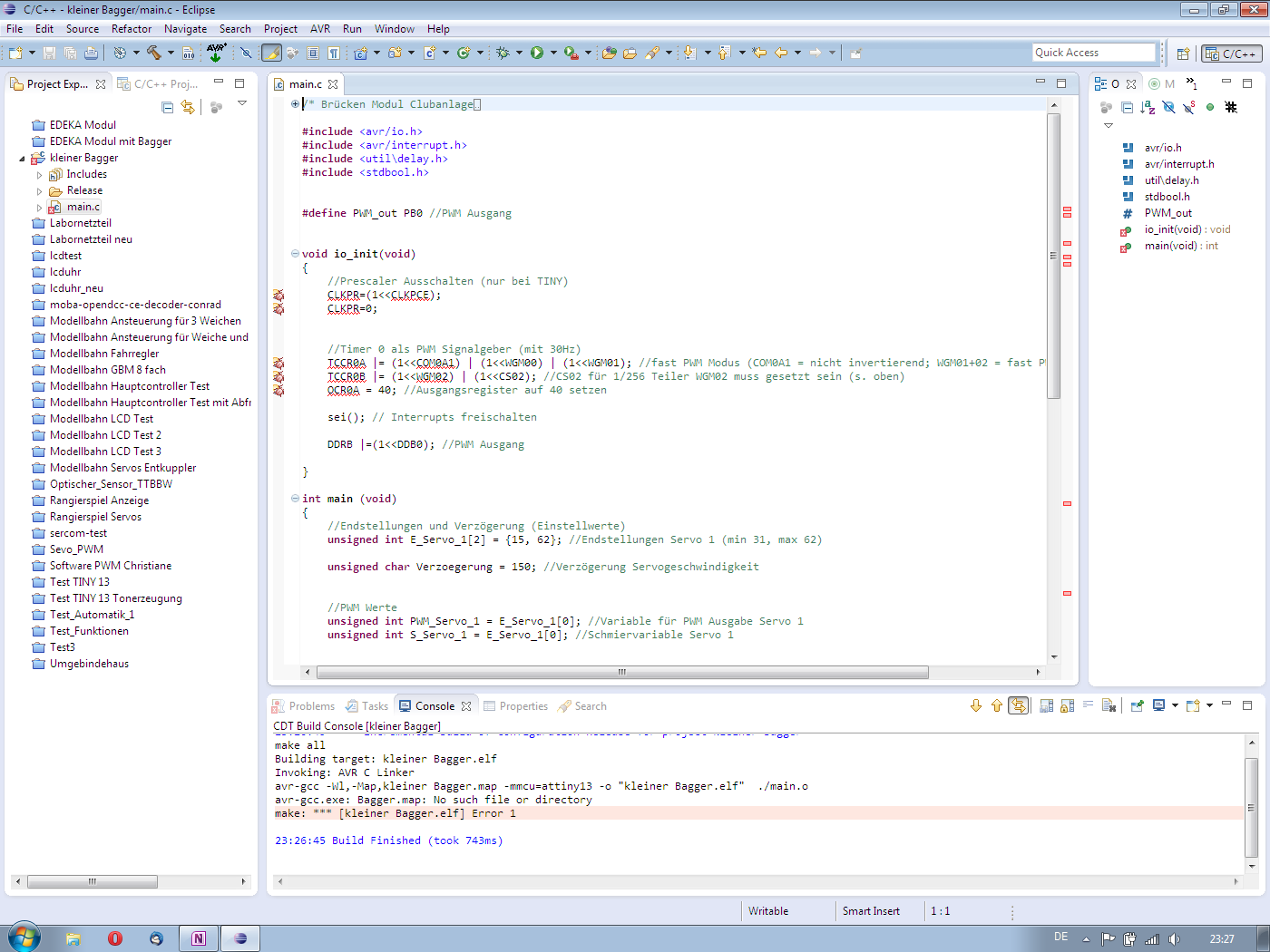
Task: Toggle Word Wrap in the Console toolbar
Action: [x=1088, y=705]
